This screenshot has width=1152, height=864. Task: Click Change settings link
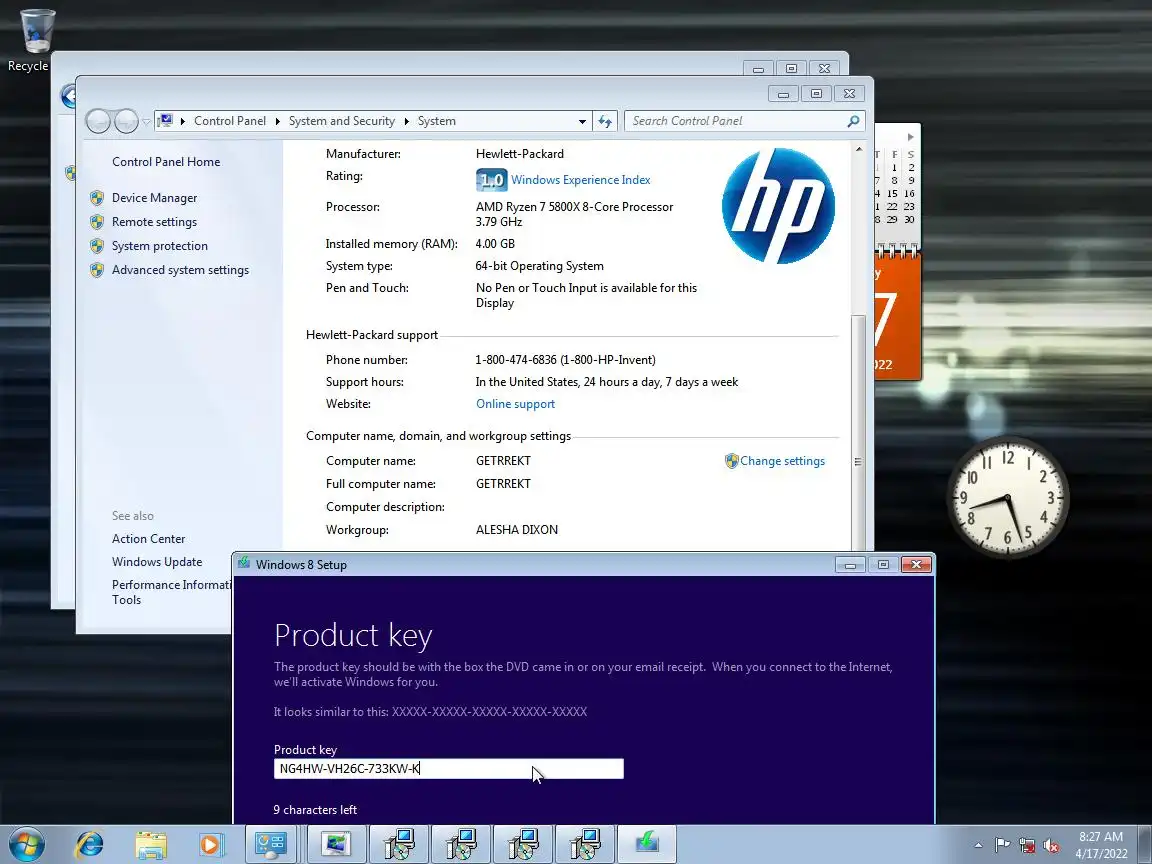pos(782,461)
